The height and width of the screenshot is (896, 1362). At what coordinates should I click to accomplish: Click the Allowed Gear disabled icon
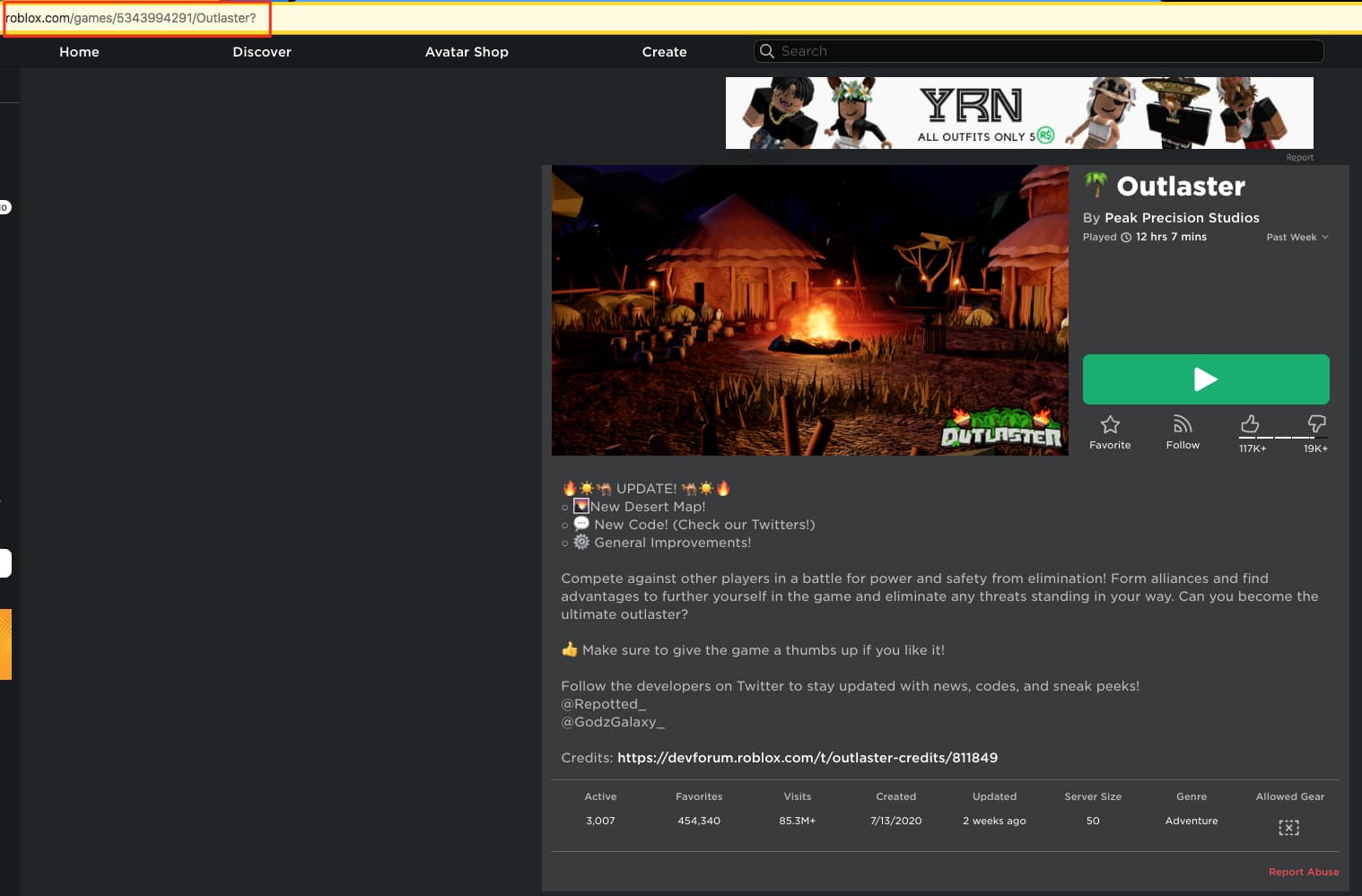[1288, 827]
